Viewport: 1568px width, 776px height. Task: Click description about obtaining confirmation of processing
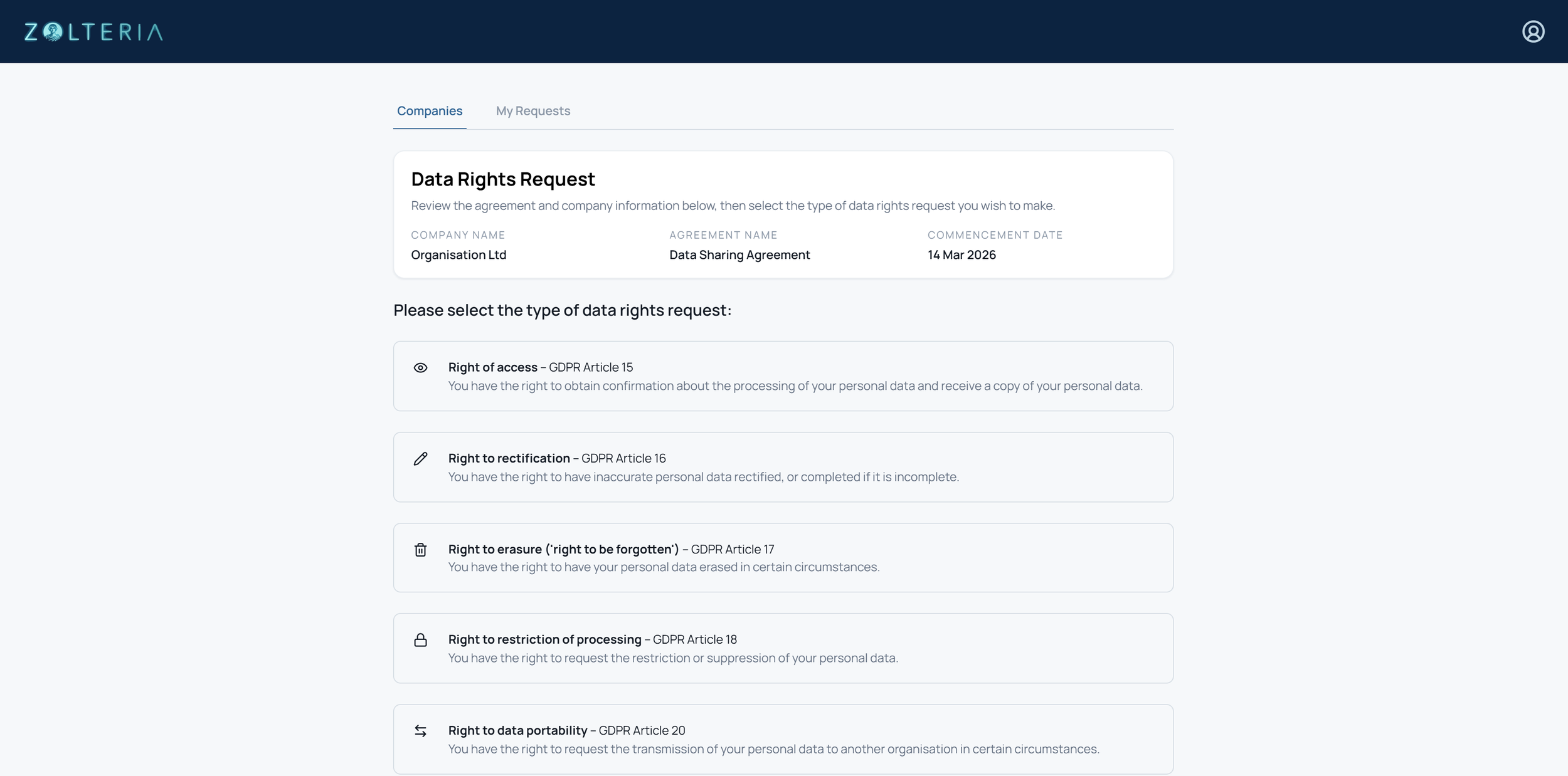795,386
